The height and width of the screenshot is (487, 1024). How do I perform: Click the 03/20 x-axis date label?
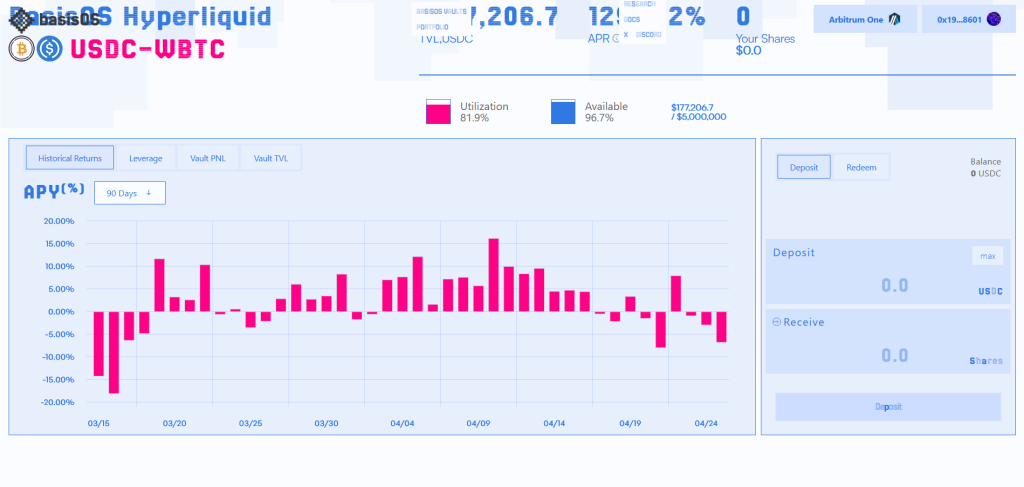click(174, 424)
